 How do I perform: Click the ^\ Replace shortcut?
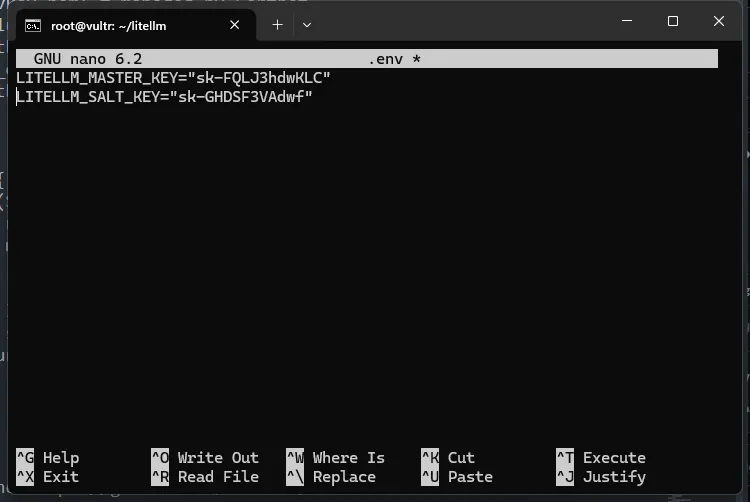click(331, 477)
